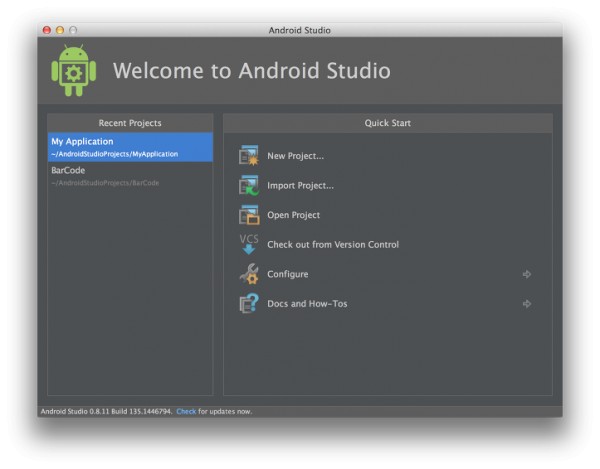Open the Configure submenu label
Screen dimensions: 600x469
click(288, 274)
